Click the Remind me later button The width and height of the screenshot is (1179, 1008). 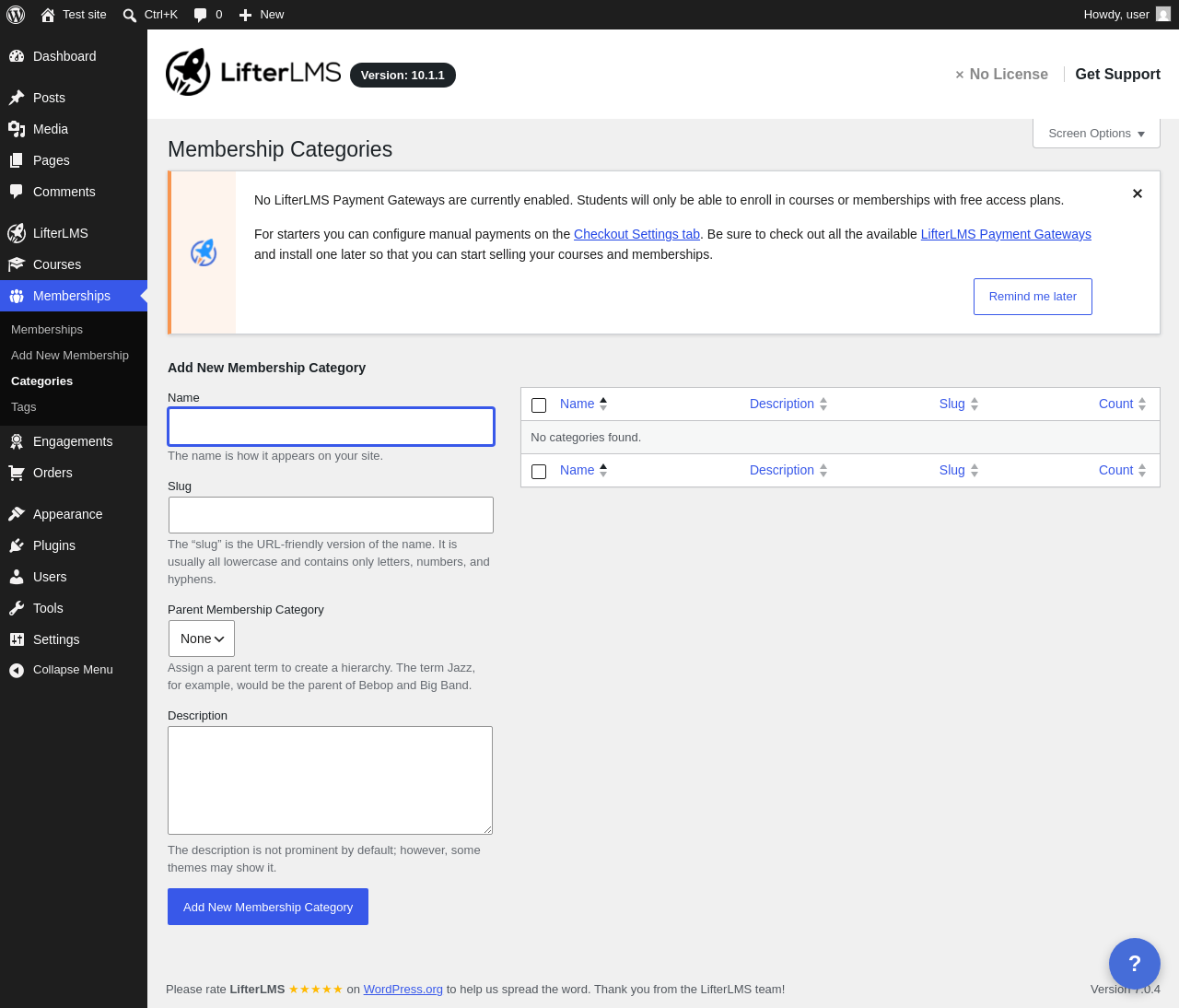click(x=1033, y=297)
